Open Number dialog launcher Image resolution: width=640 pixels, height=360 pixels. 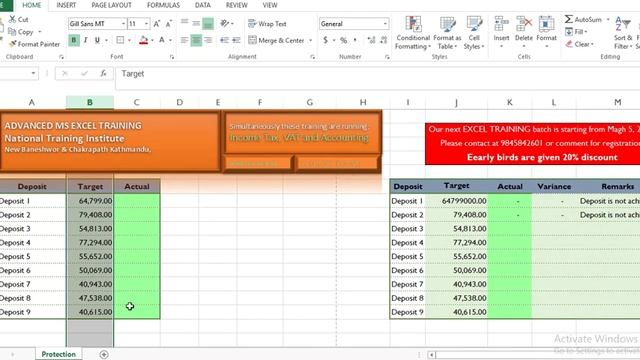coord(387,57)
